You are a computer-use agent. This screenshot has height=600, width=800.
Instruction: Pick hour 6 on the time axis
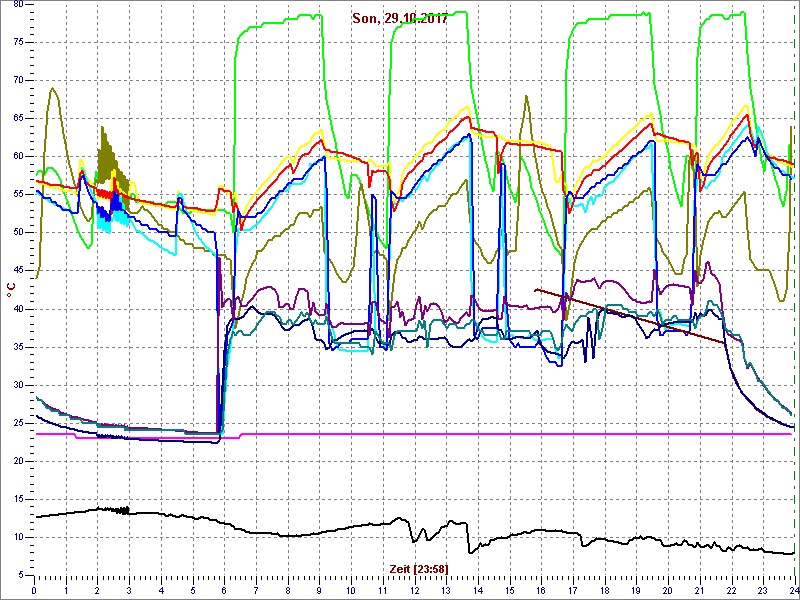point(224,591)
